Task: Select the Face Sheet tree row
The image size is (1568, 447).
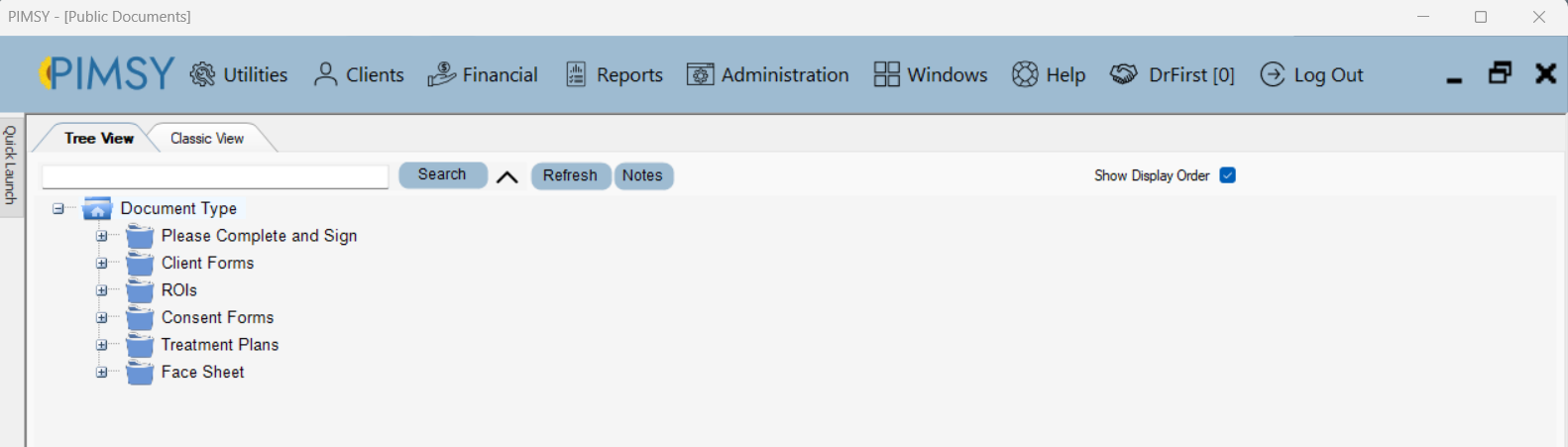Action: click(x=202, y=372)
